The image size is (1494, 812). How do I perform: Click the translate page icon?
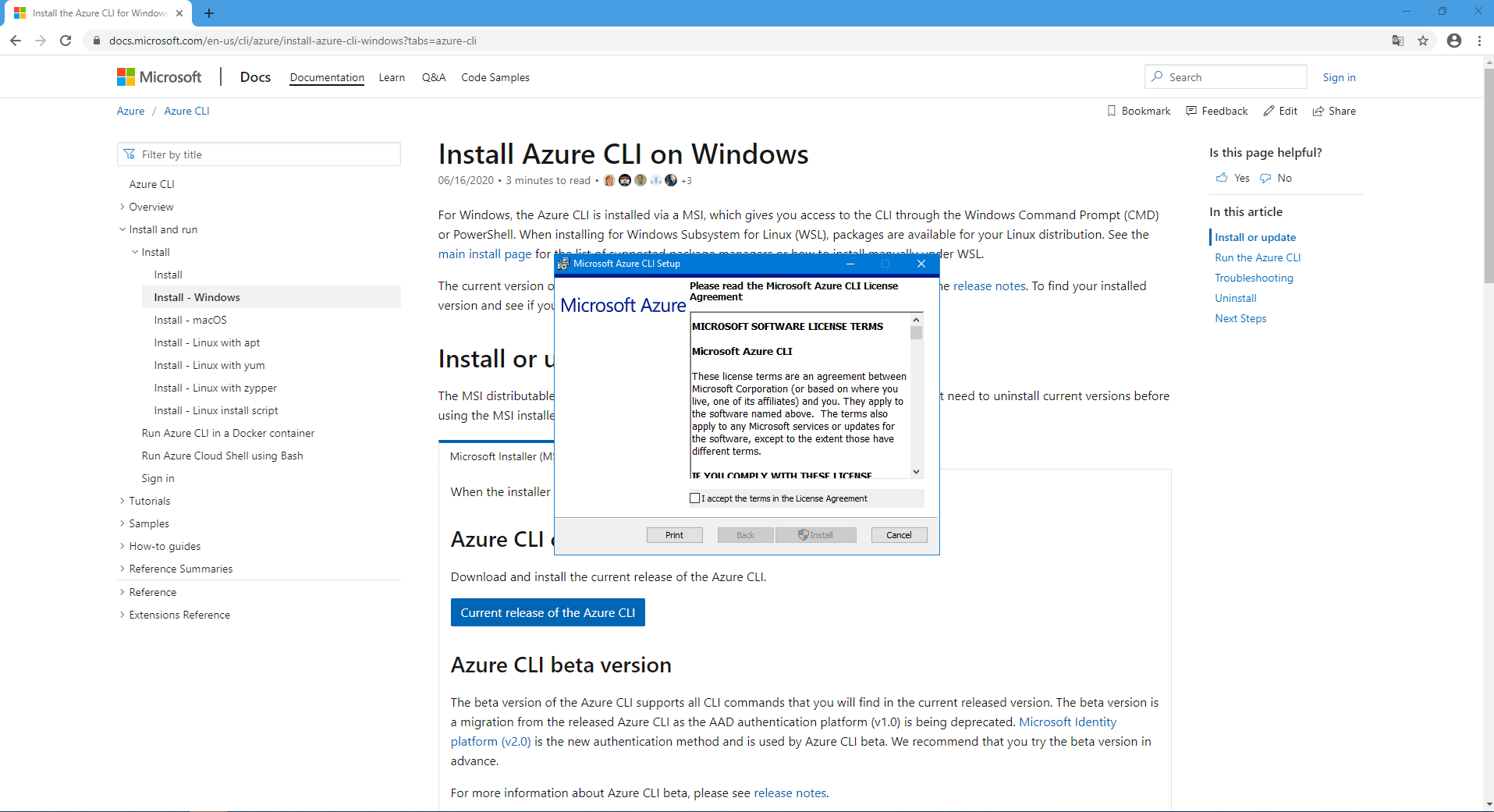coord(1398,41)
